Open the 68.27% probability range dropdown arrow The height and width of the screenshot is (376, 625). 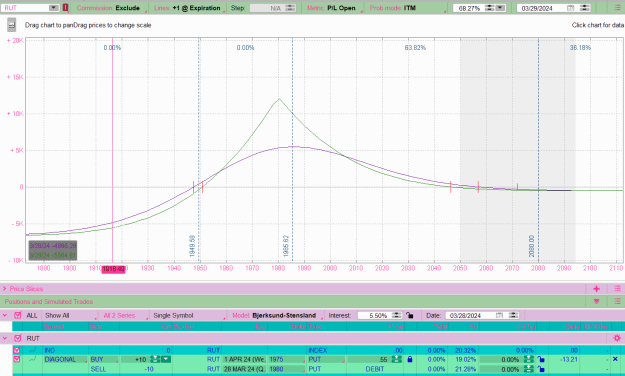(x=500, y=8)
